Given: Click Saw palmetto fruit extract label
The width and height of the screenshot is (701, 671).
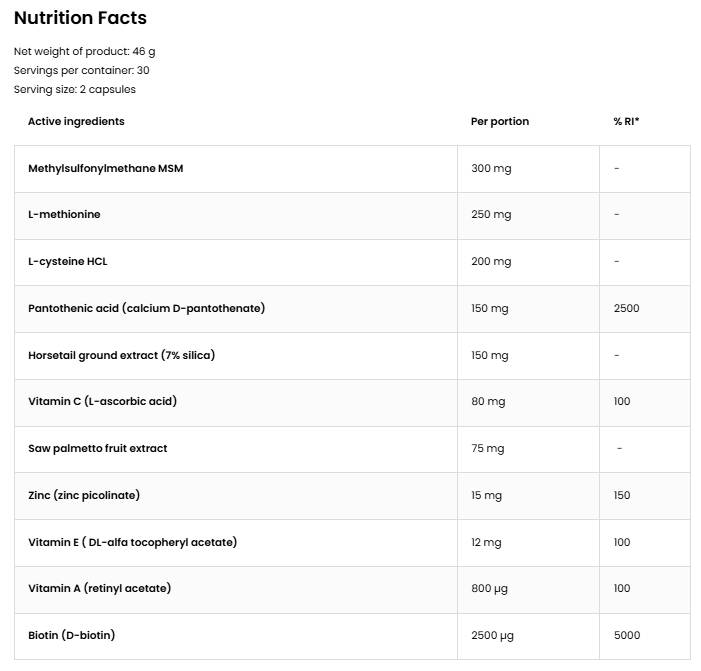Looking at the screenshot, I should (x=97, y=448).
